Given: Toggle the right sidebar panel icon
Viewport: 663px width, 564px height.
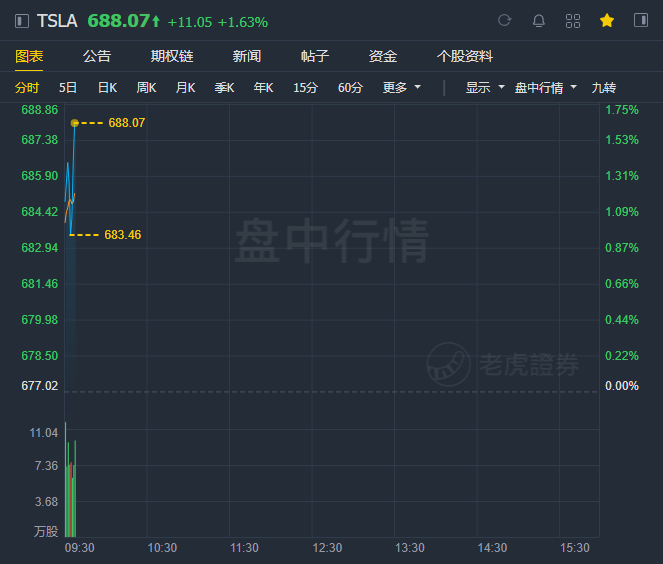Looking at the screenshot, I should [x=641, y=20].
